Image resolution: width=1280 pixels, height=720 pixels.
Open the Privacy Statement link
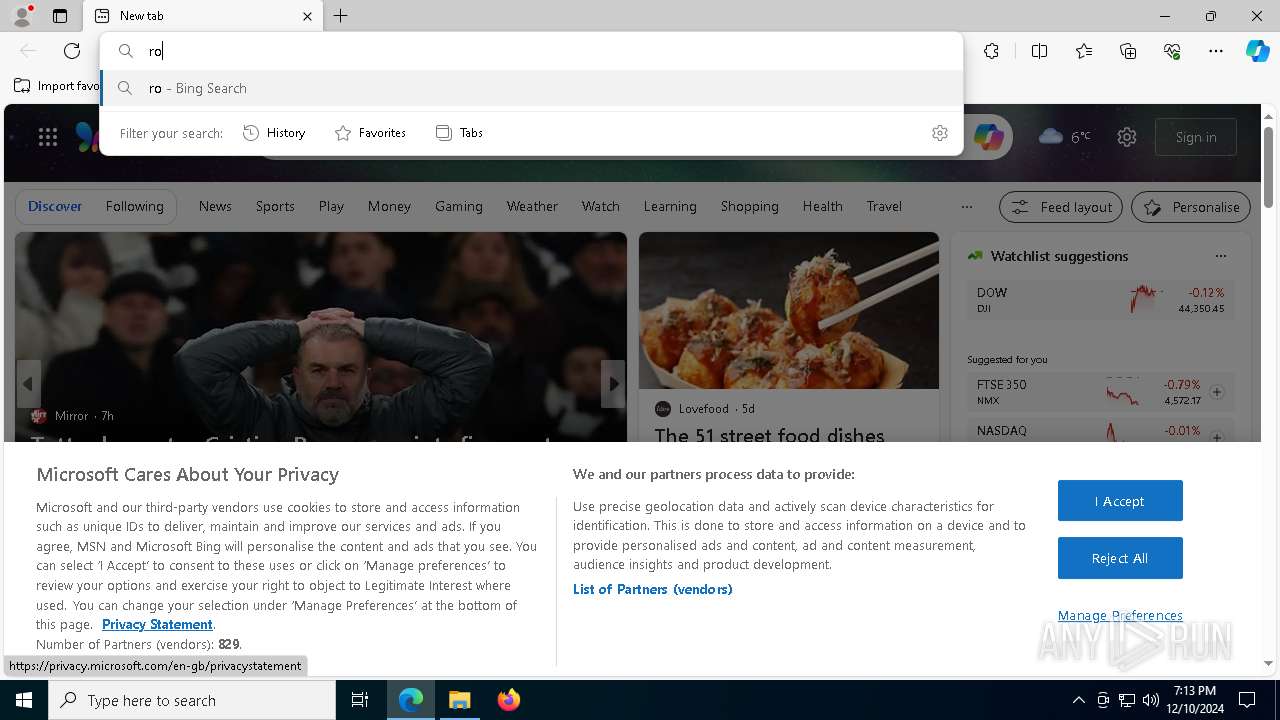coord(157,624)
